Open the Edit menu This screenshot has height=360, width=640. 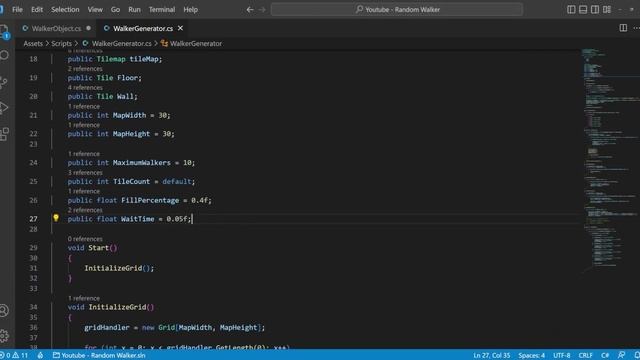(37, 9)
